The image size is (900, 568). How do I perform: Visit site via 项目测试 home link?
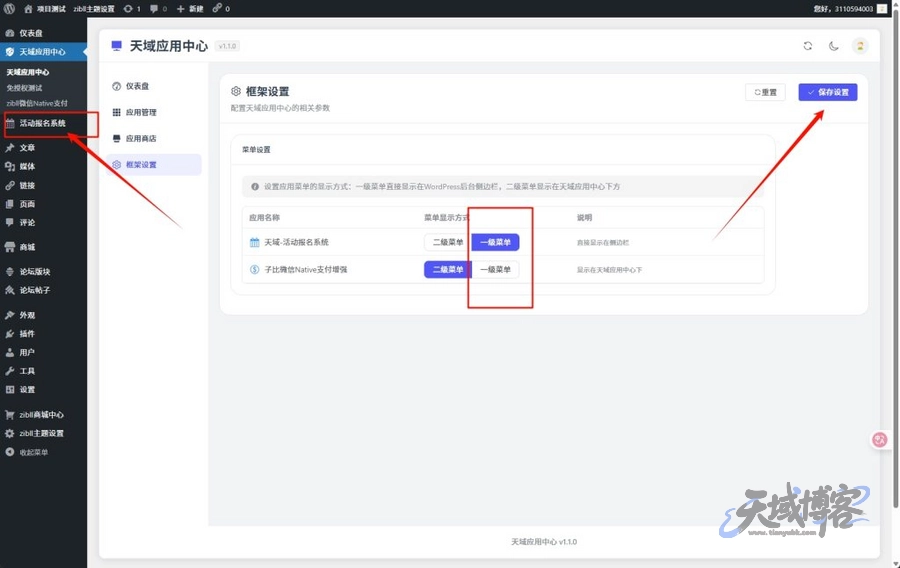pyautogui.click(x=45, y=9)
